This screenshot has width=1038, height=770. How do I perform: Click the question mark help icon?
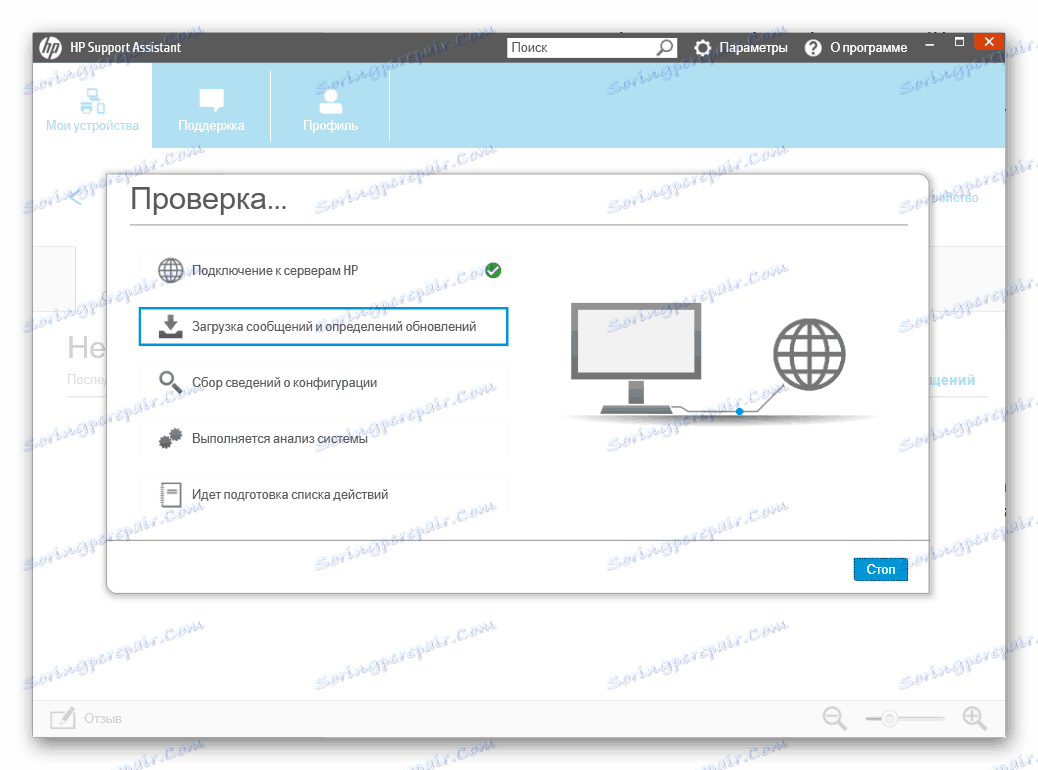812,47
